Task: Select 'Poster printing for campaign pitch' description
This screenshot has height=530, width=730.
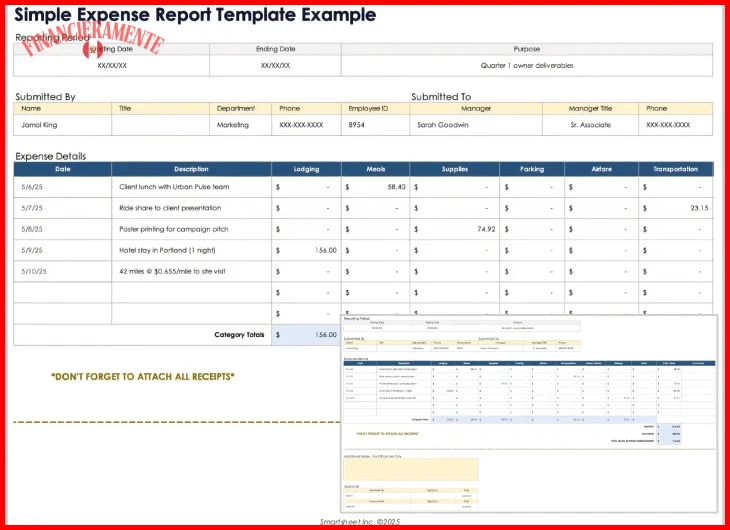Action: tap(191, 229)
